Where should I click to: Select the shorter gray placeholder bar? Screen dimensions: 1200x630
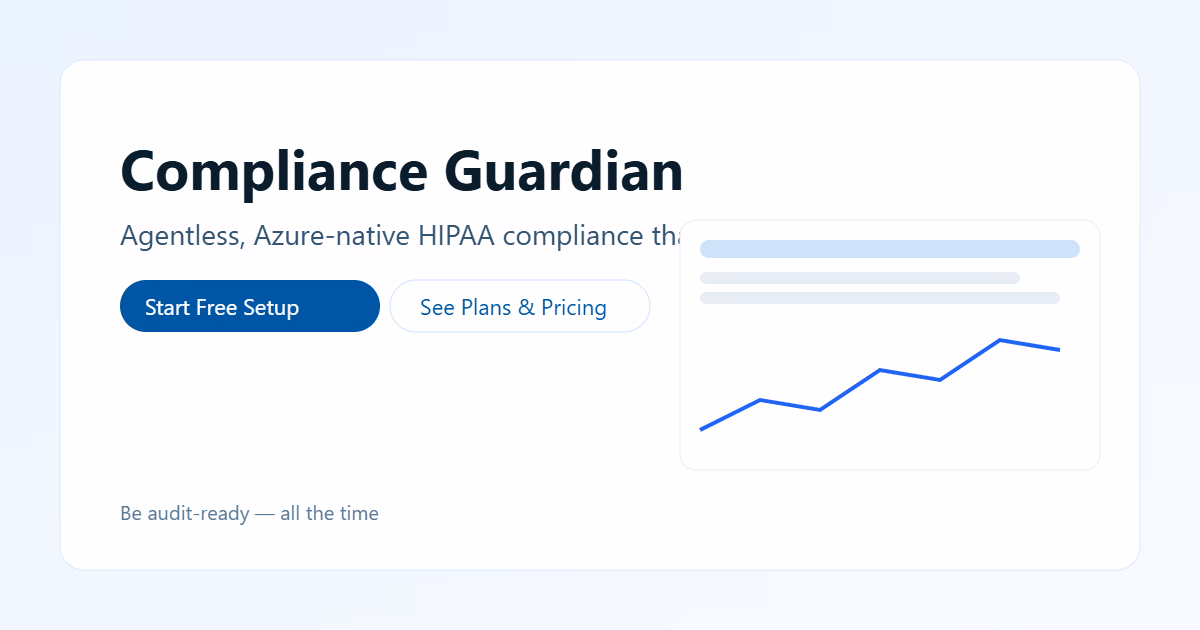click(x=859, y=278)
